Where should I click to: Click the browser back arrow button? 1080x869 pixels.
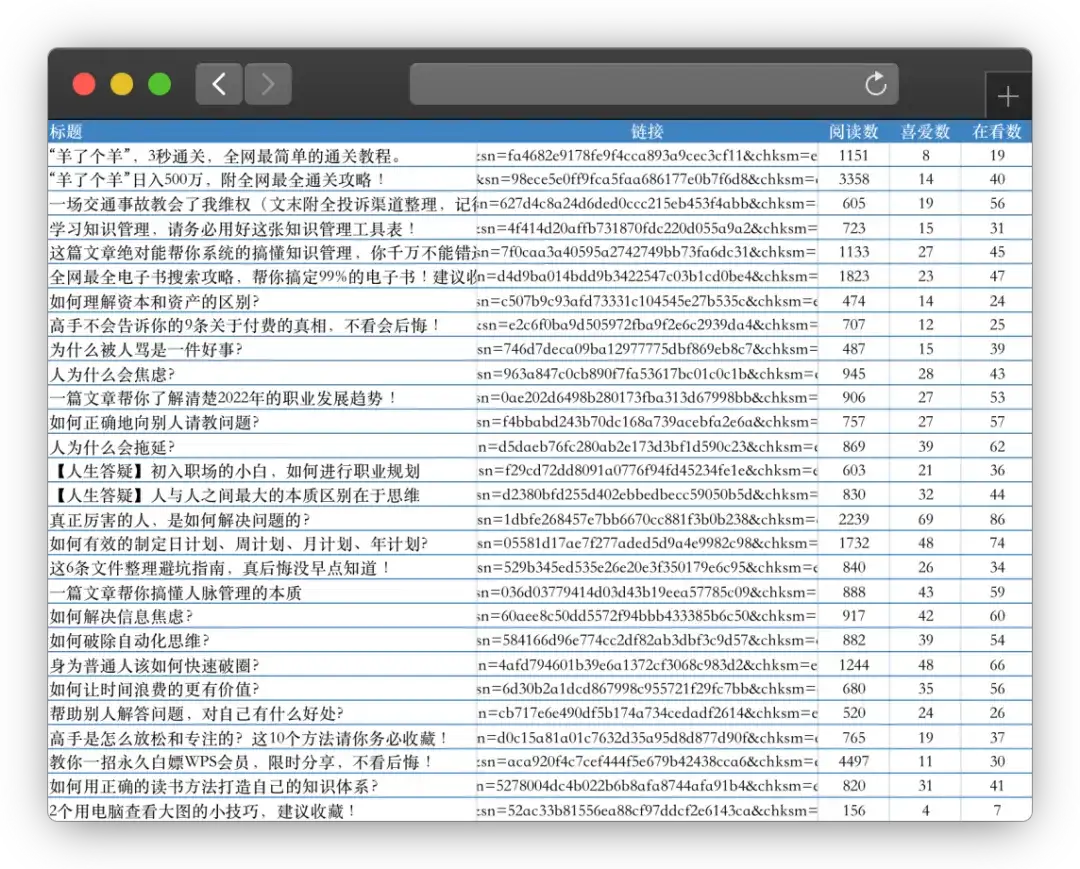pos(219,84)
